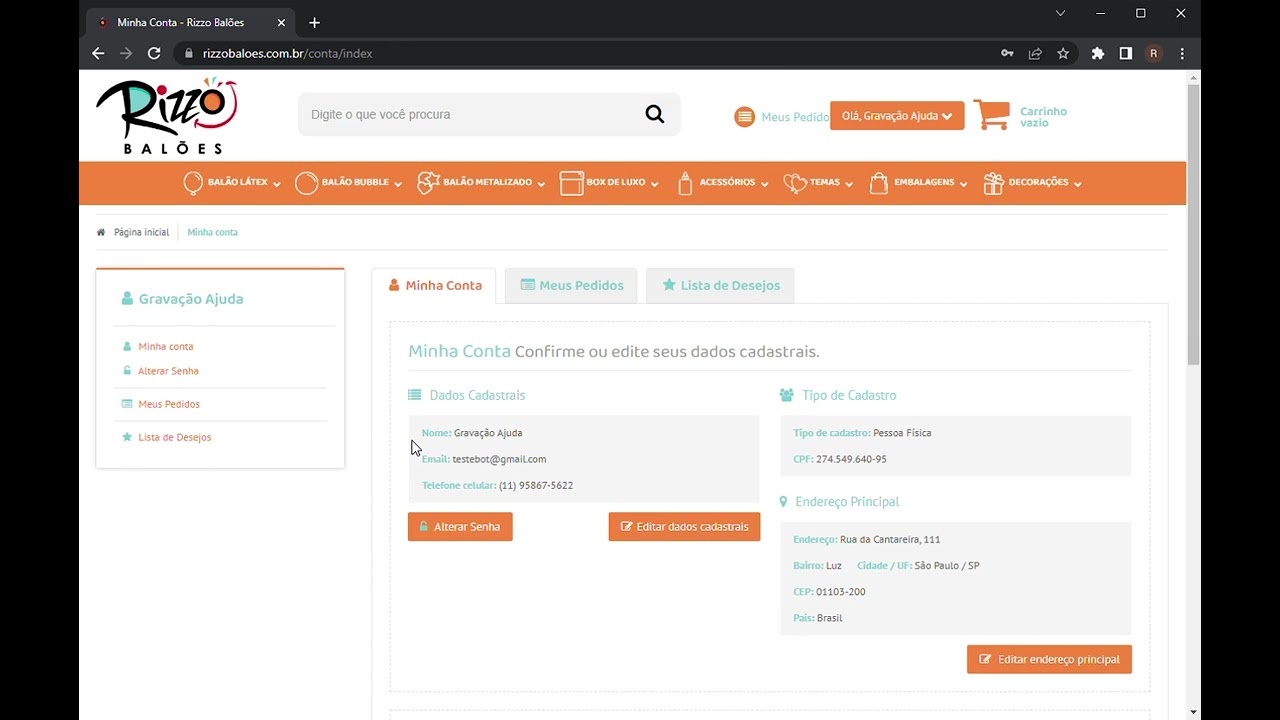Click the address Rua da Cantareira, 111

tap(890, 539)
